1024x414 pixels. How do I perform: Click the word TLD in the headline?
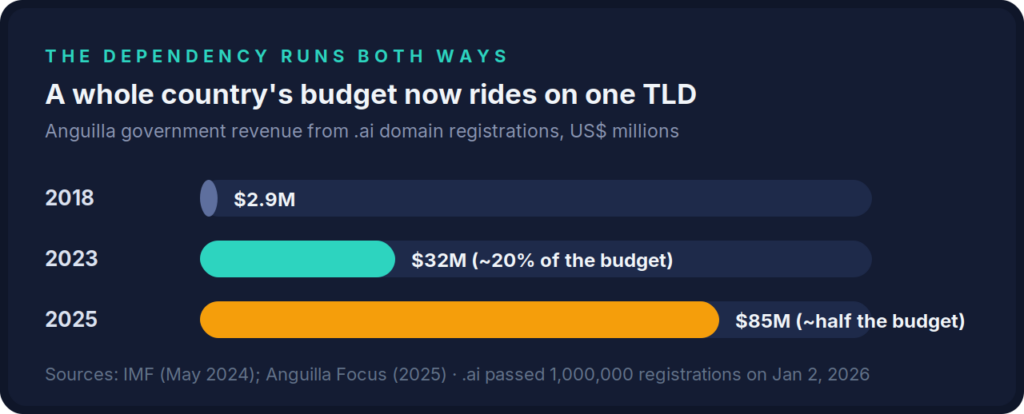tap(667, 95)
